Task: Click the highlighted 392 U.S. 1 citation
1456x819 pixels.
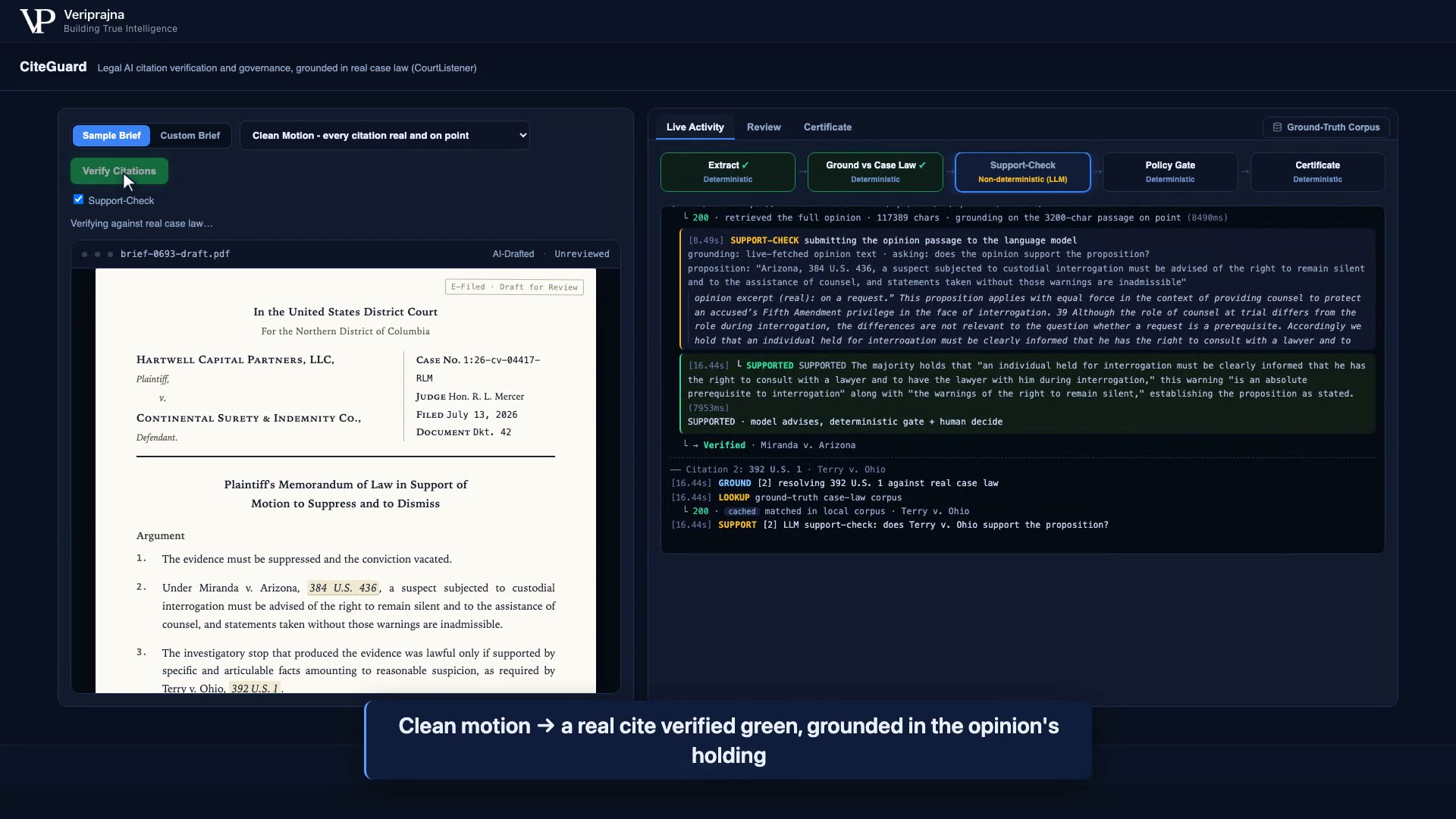Action: pos(255,689)
